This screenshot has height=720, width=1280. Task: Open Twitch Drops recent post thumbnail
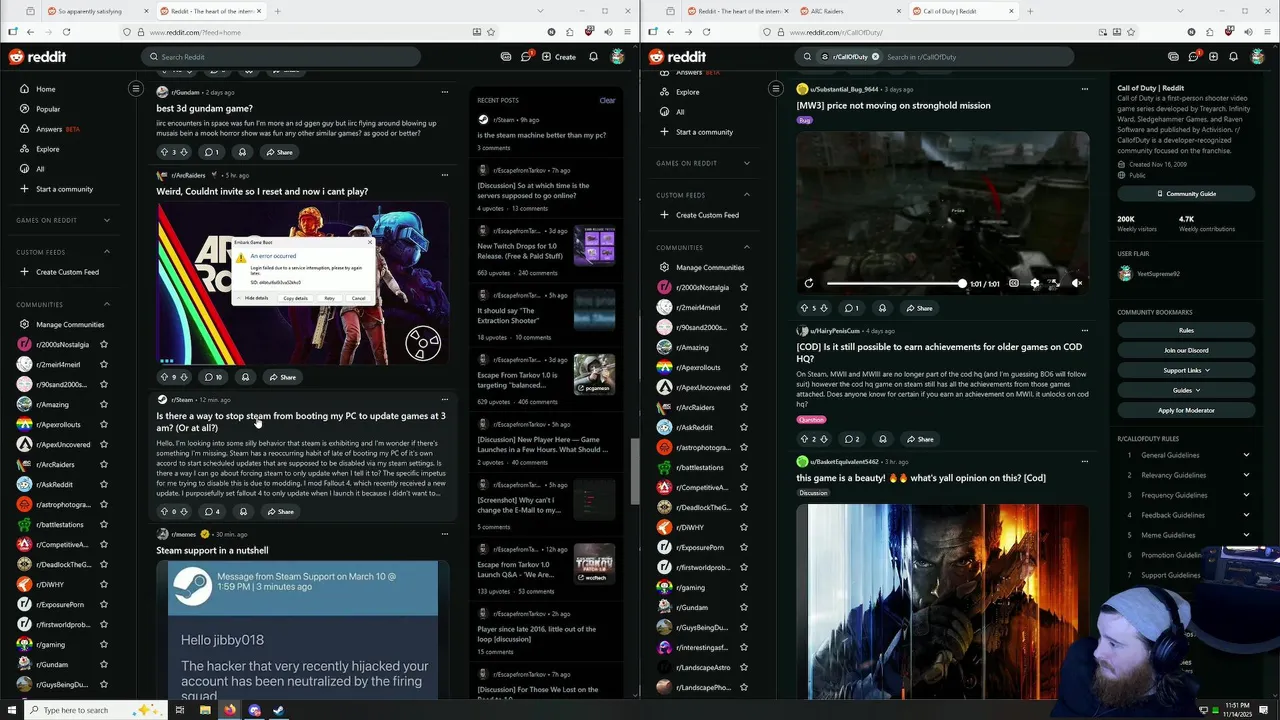click(x=594, y=246)
